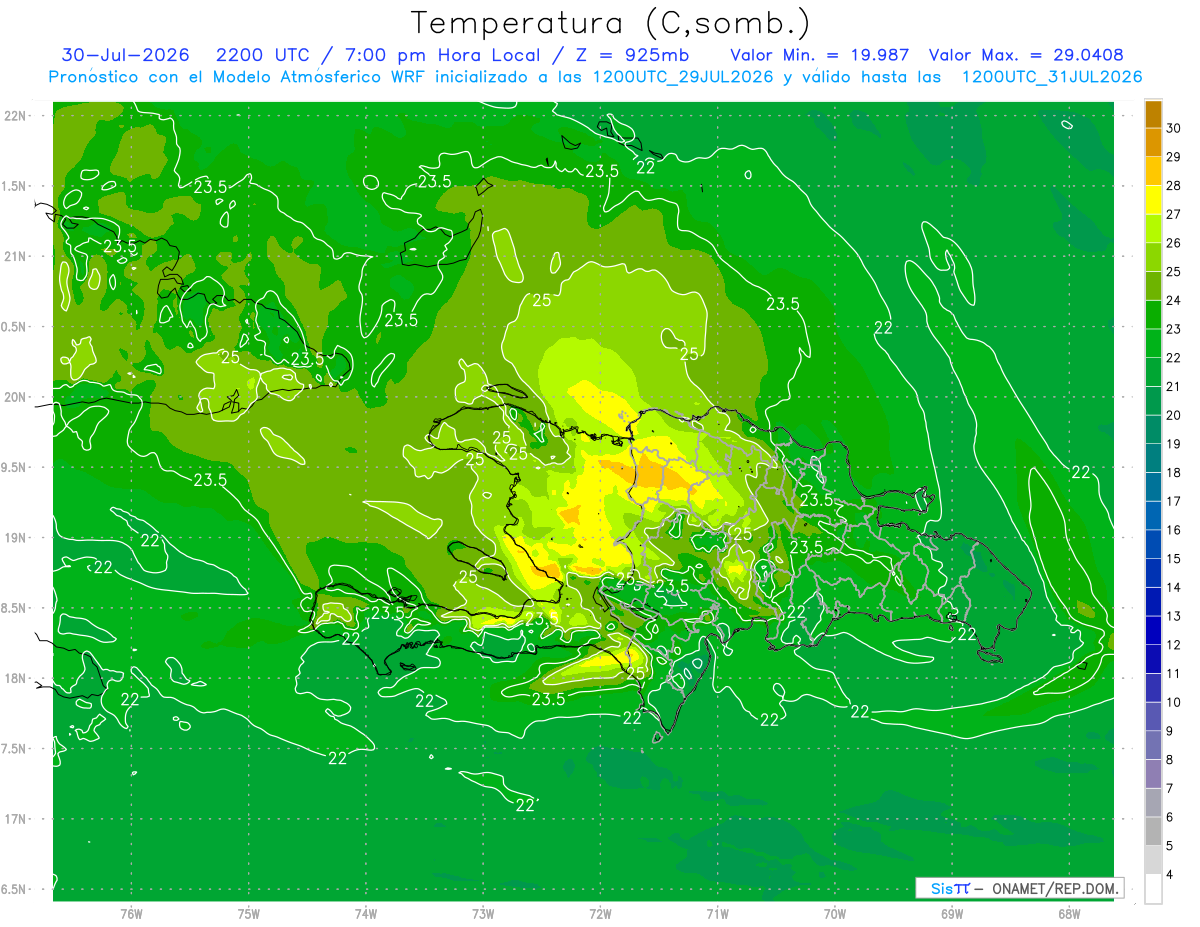Click the 20 label on the color scale
The image size is (1200, 927).
1174,415
